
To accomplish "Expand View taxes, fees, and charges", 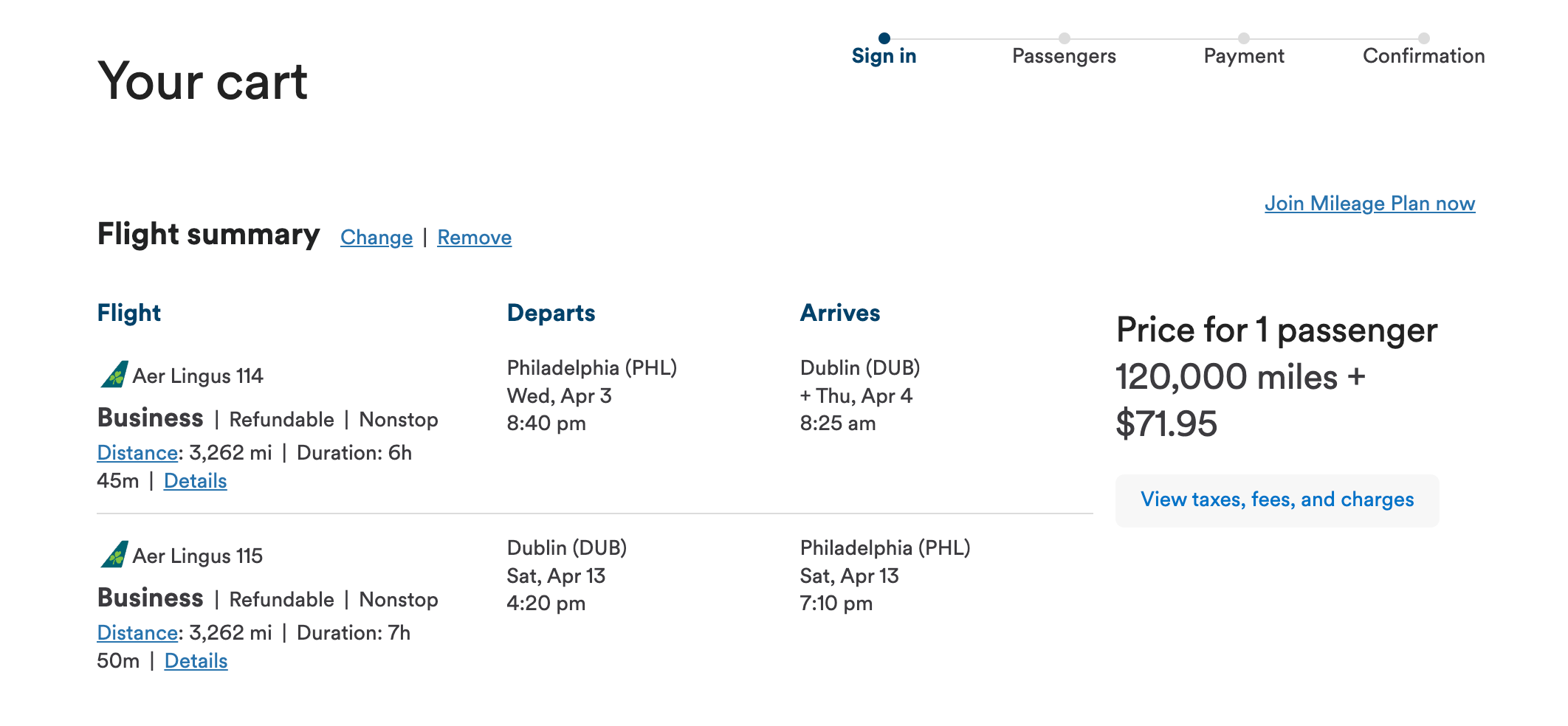I will coord(1276,500).
